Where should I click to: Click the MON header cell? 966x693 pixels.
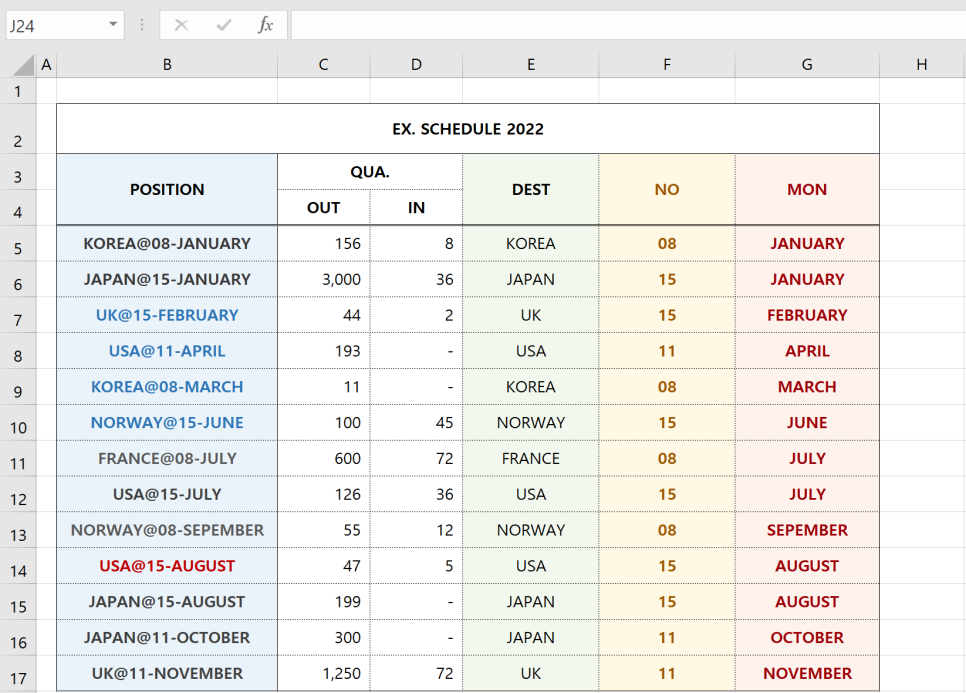pyautogui.click(x=807, y=189)
